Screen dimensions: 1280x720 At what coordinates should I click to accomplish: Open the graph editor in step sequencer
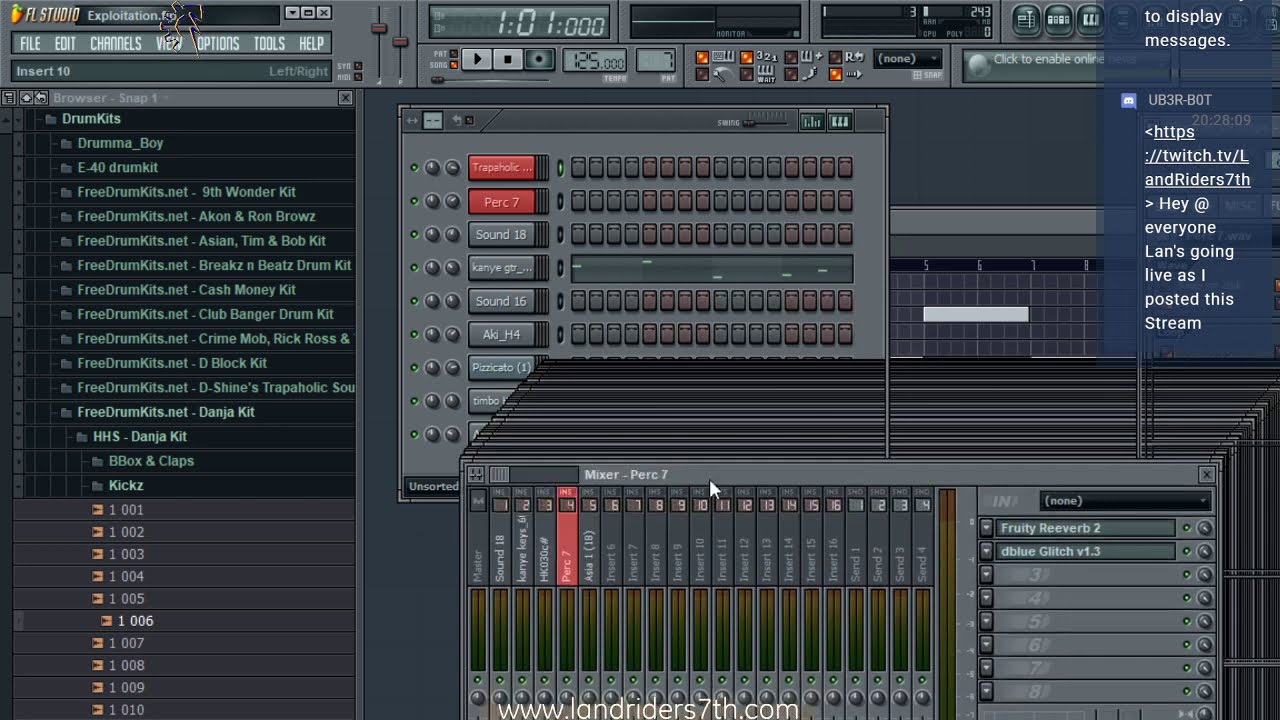(811, 121)
